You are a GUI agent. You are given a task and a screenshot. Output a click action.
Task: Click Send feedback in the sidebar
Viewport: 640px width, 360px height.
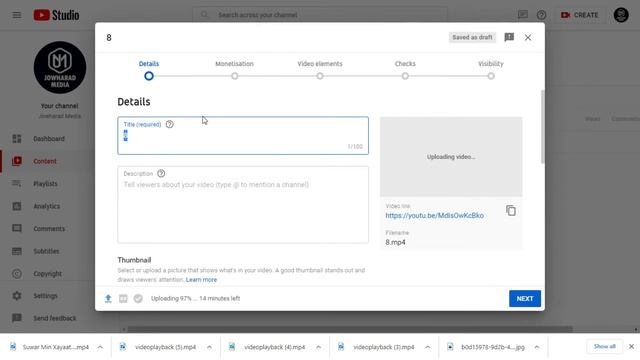[54, 318]
